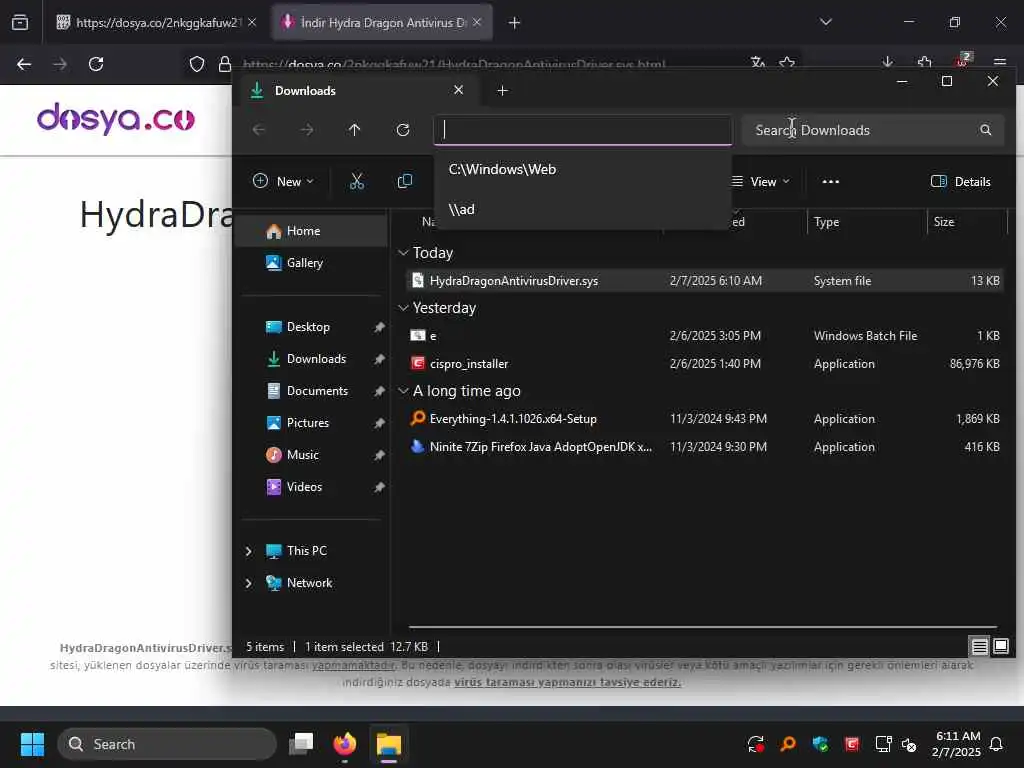Click the Firefox tracking protection shield icon
The image size is (1024, 768).
[197, 64]
